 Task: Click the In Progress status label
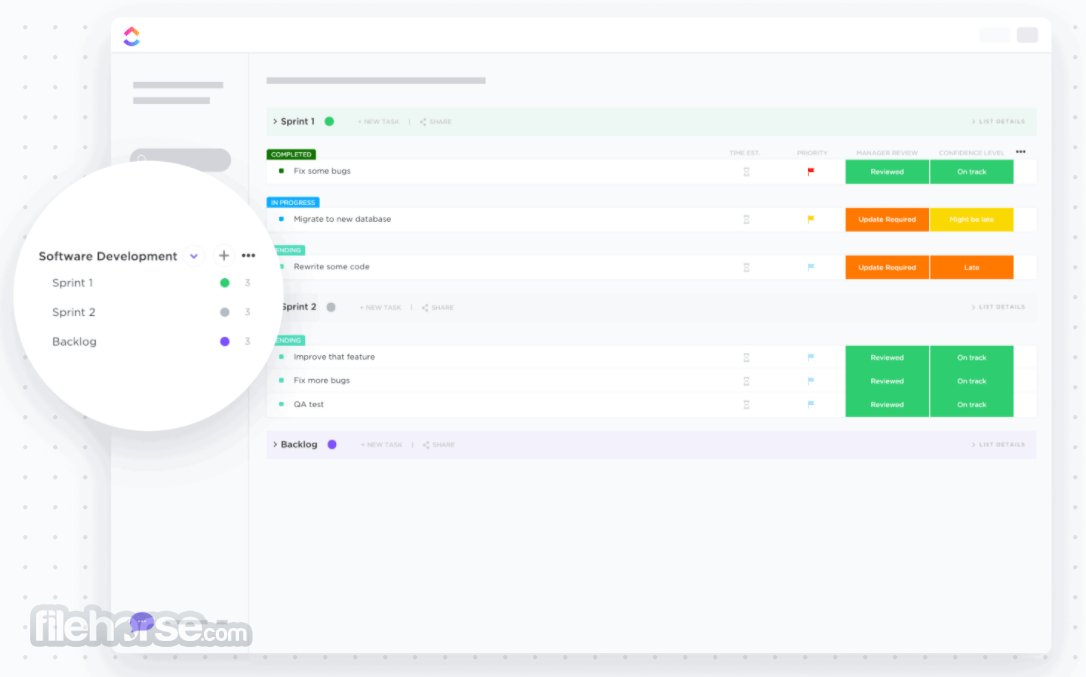pyautogui.click(x=293, y=202)
